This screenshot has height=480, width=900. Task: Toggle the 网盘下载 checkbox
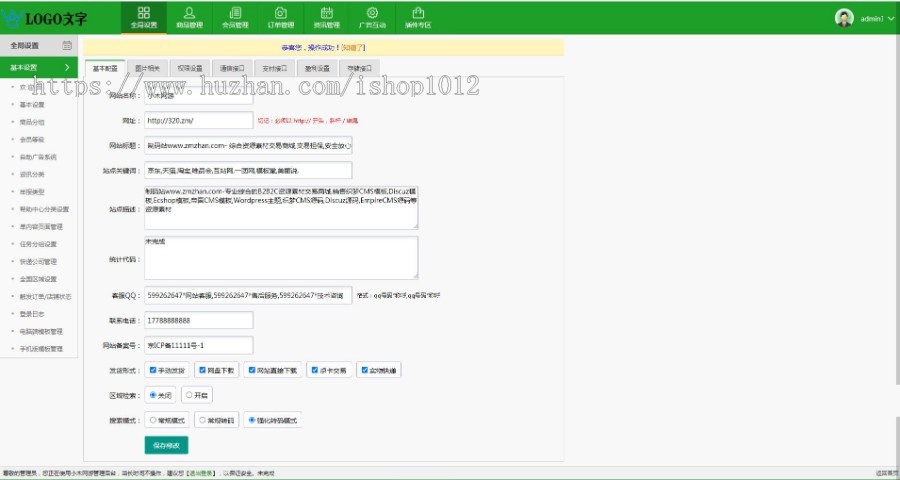coord(202,370)
